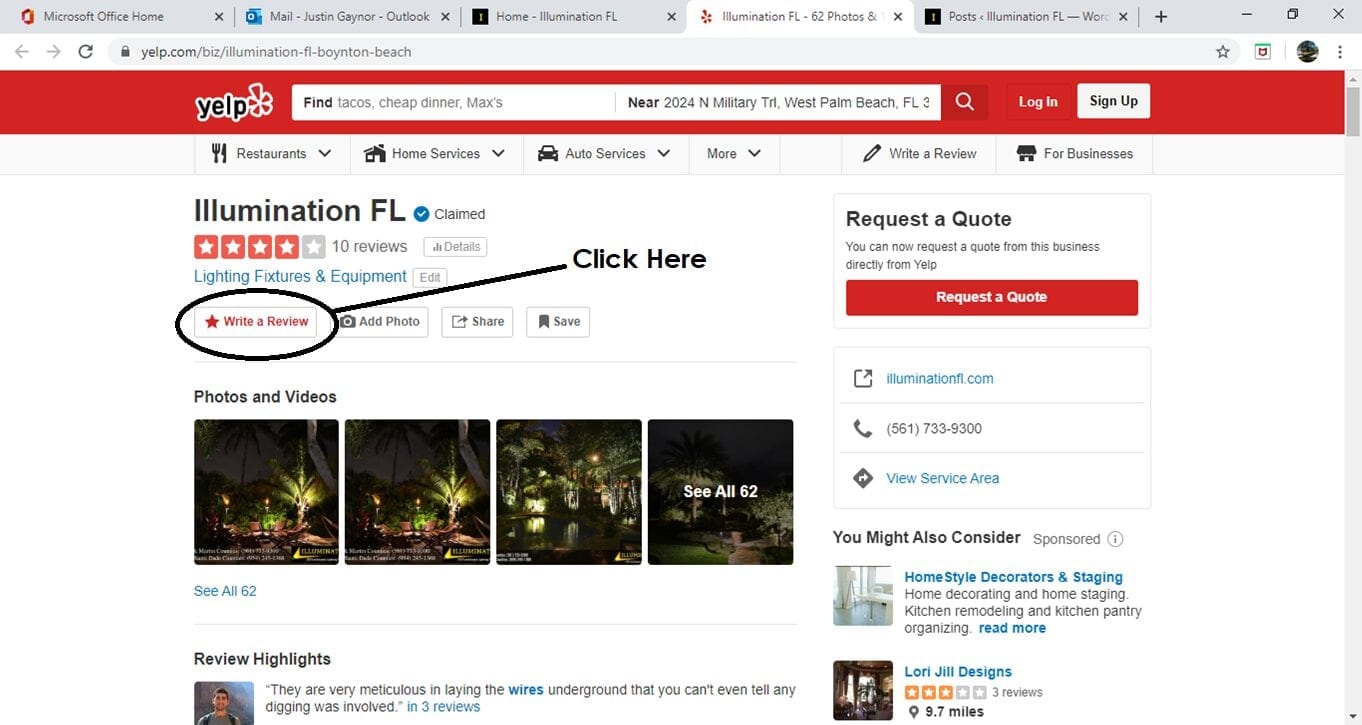Click the Sign Up button
The height and width of the screenshot is (725, 1362).
point(1114,101)
